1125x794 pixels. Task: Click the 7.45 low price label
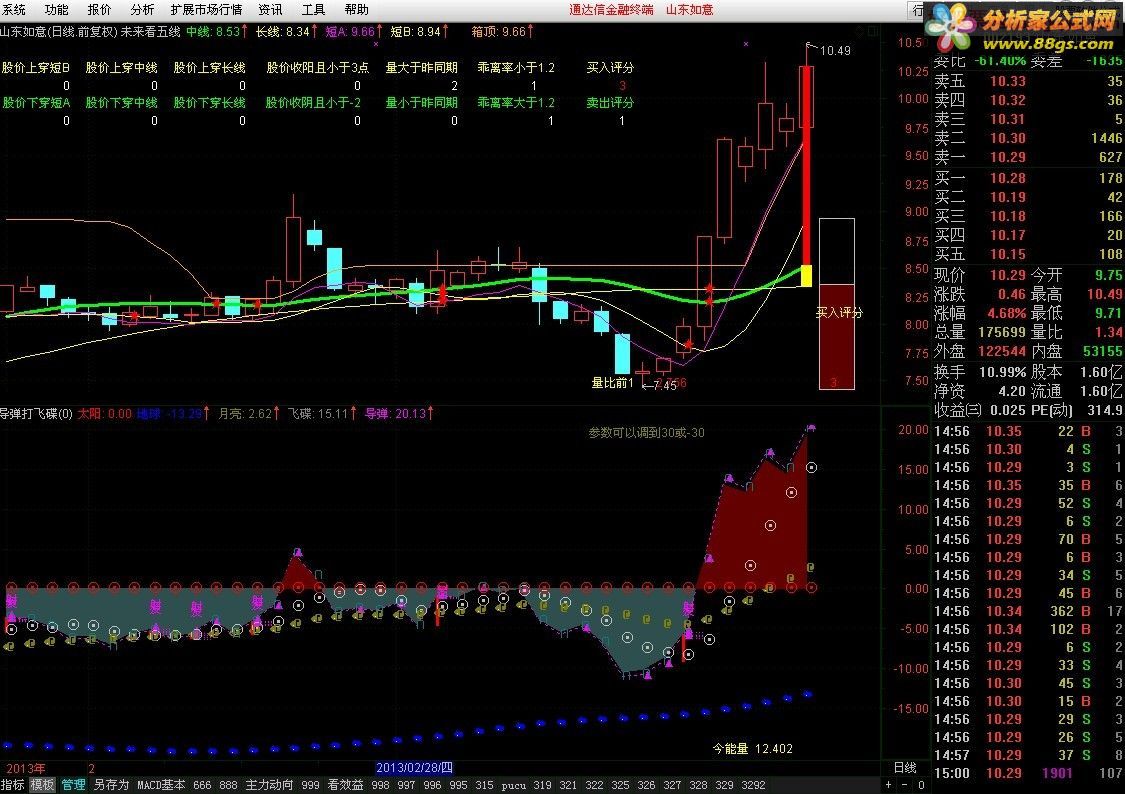(665, 386)
